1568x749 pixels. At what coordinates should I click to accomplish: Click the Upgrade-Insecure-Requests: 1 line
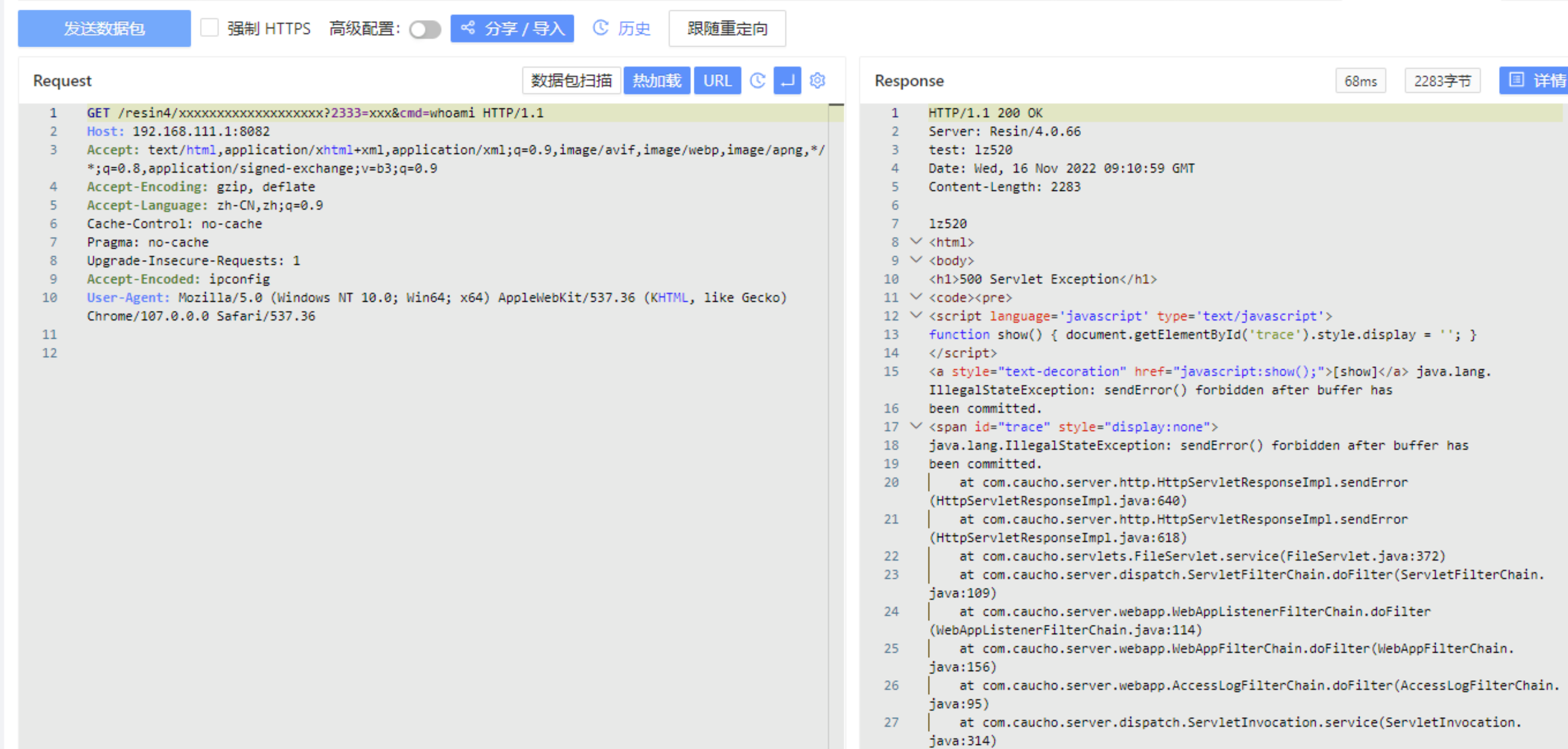pos(194,261)
